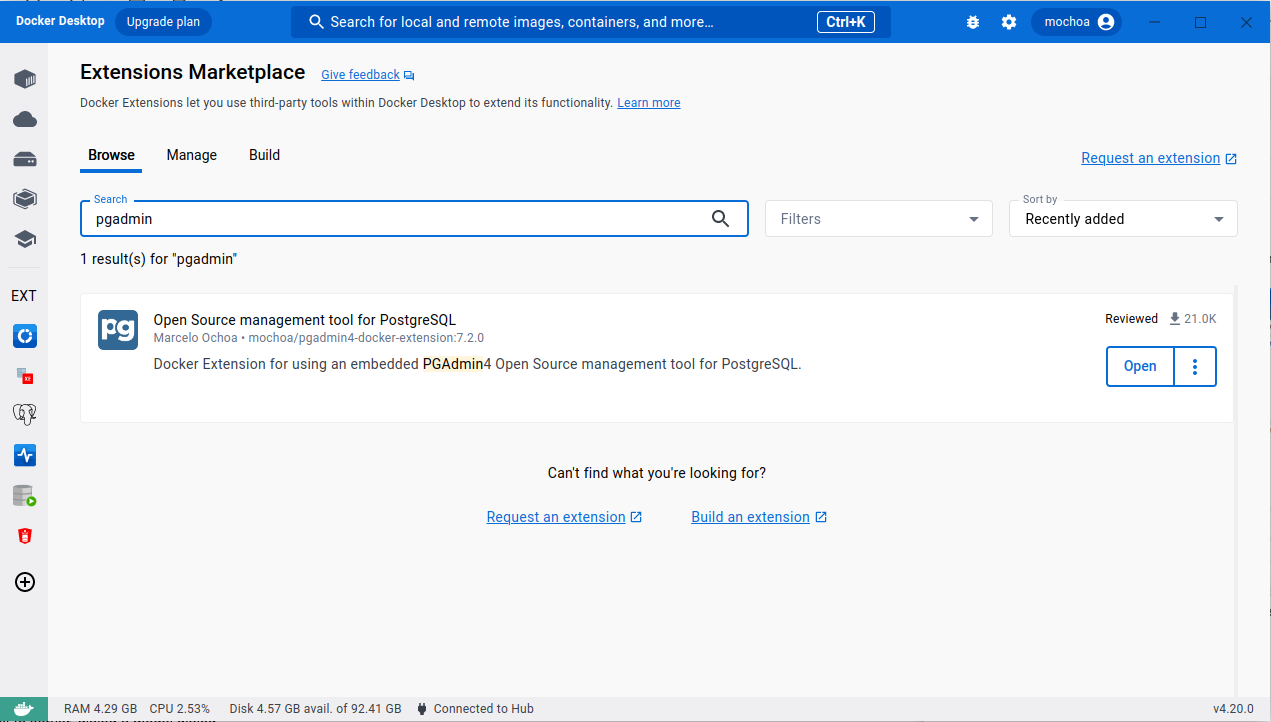1271x722 pixels.
Task: Click the red shield extension icon
Action: pyautogui.click(x=25, y=536)
